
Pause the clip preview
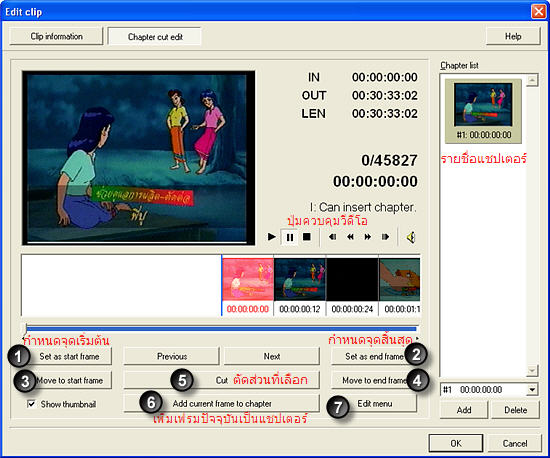(290, 237)
